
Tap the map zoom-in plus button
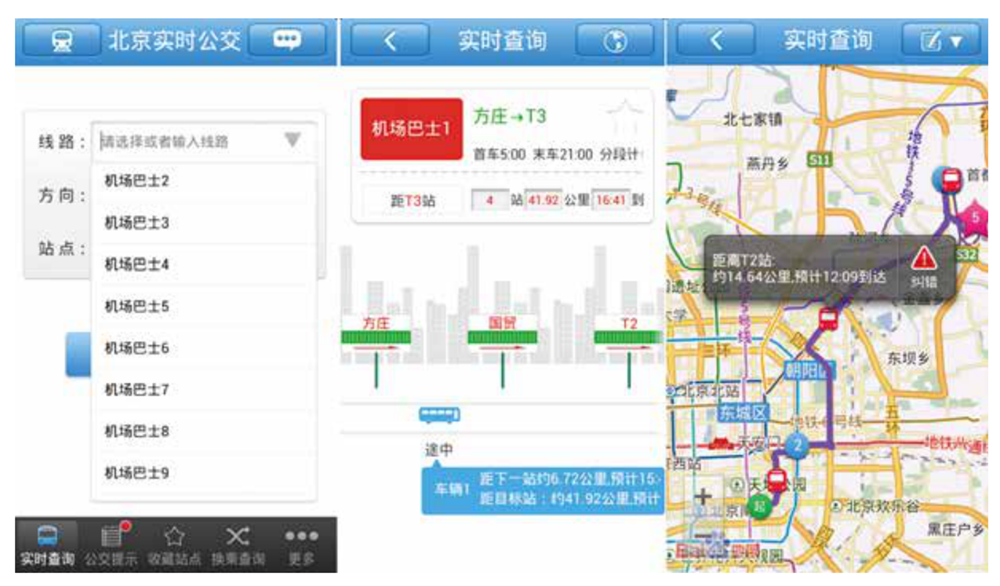[703, 496]
